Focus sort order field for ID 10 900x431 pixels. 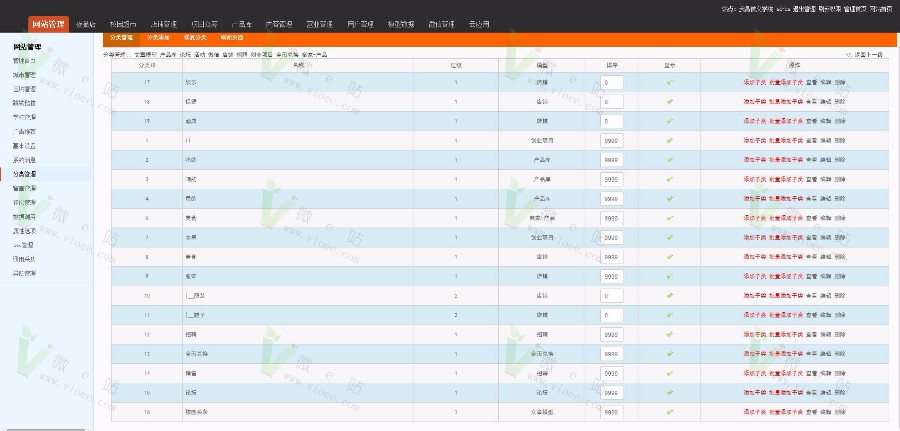[612, 296]
